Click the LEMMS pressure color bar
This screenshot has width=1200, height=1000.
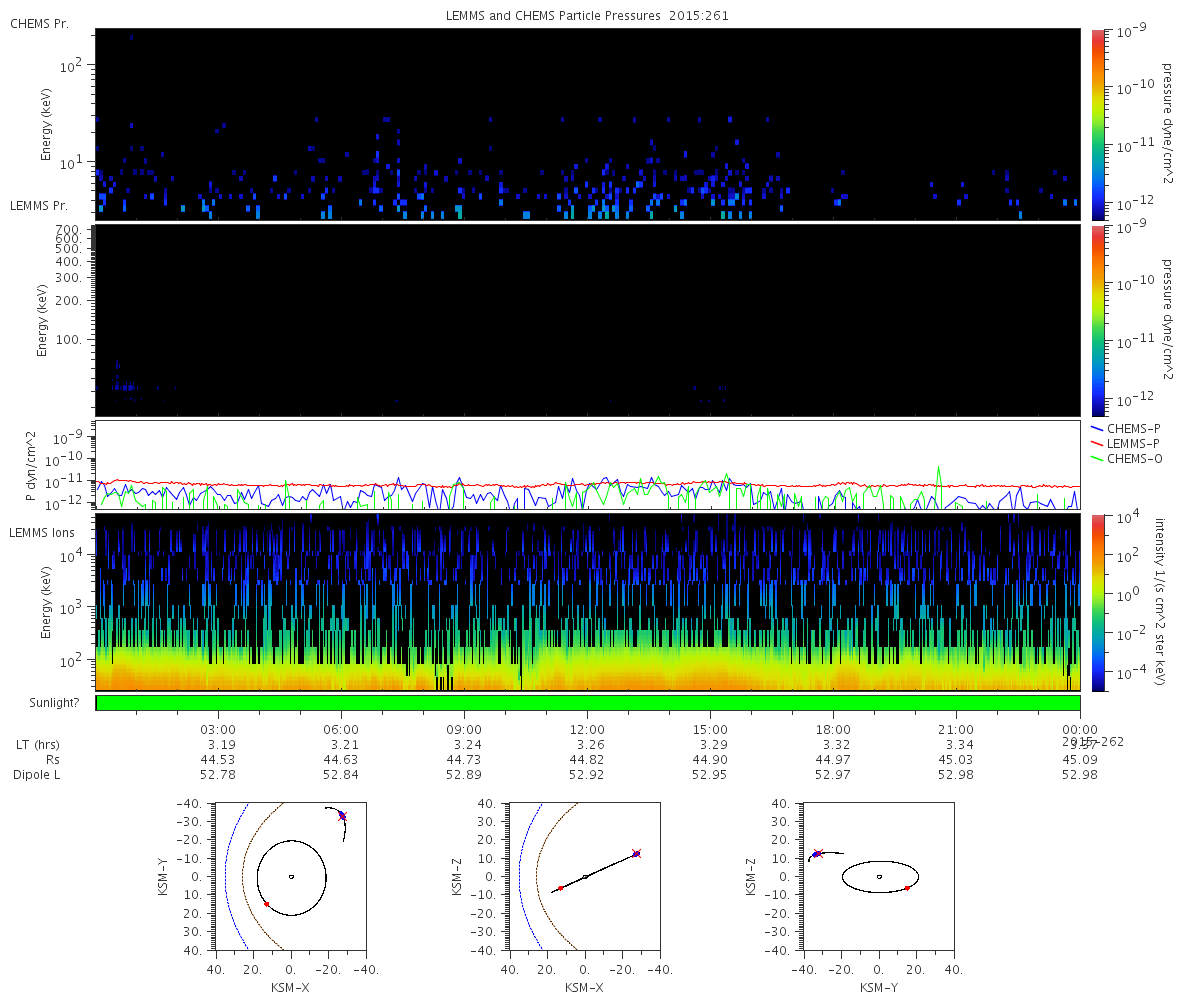click(x=1097, y=320)
